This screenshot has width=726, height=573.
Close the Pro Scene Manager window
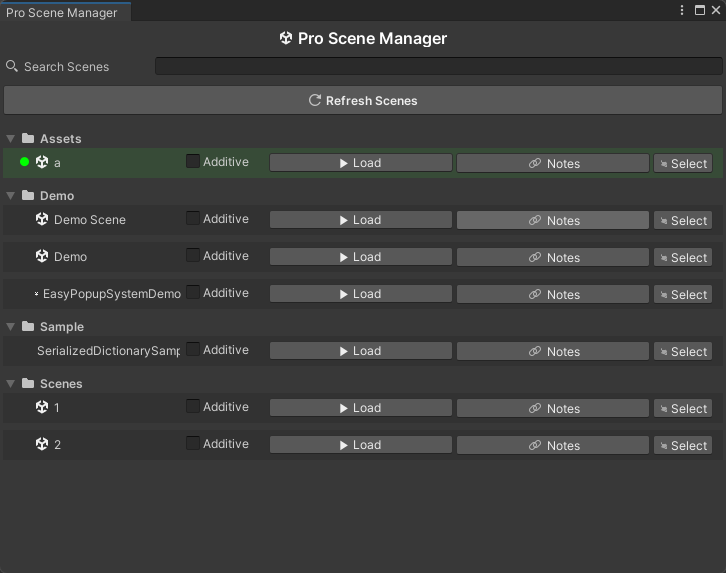716,10
